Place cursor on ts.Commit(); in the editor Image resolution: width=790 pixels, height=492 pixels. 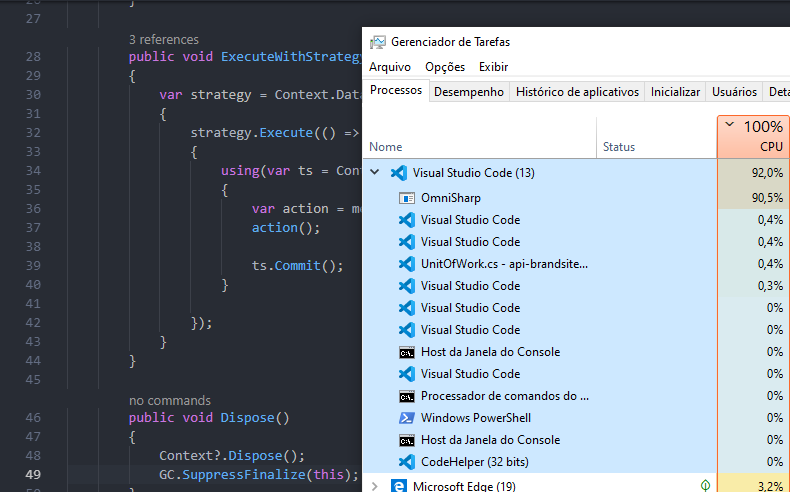(297, 266)
